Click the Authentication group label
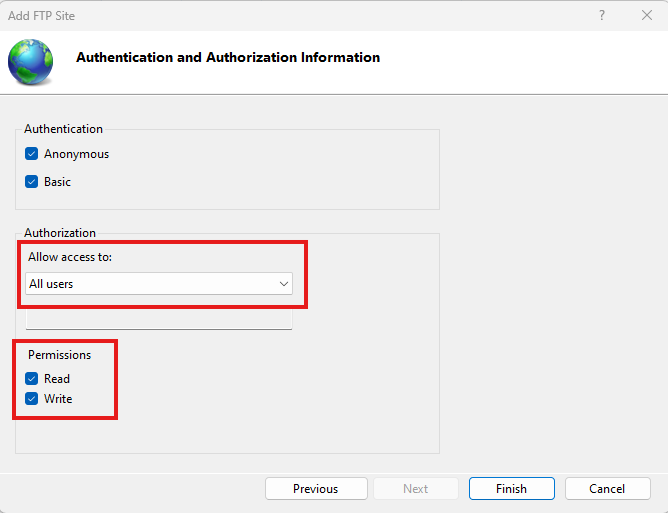 tap(63, 129)
